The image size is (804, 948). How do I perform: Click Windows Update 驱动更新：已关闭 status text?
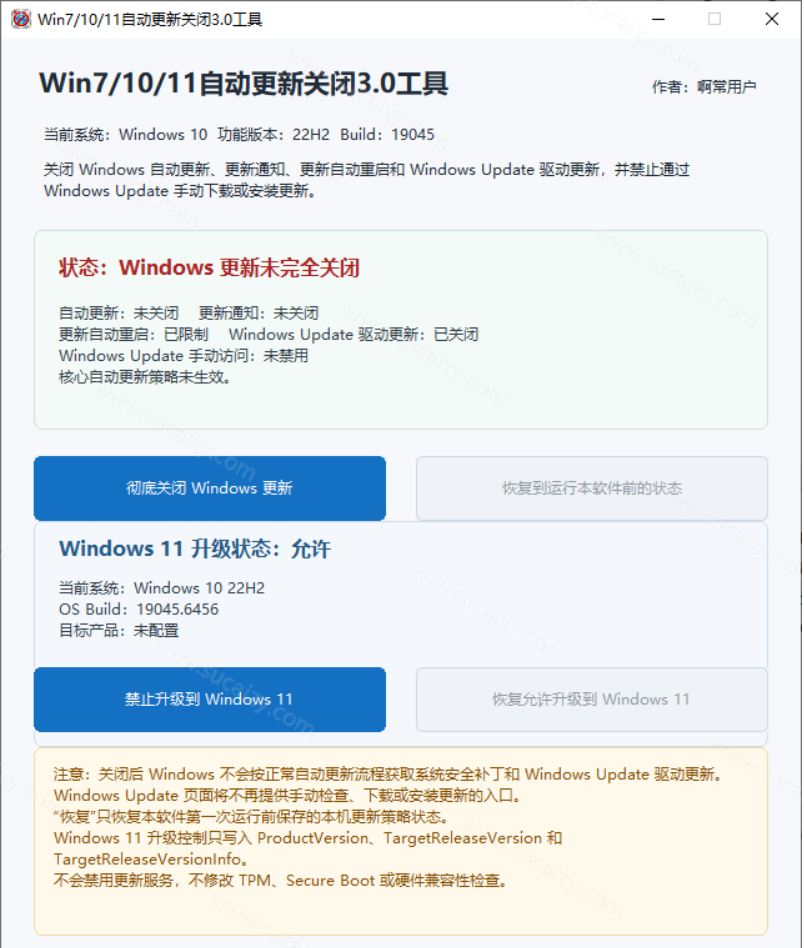354,334
